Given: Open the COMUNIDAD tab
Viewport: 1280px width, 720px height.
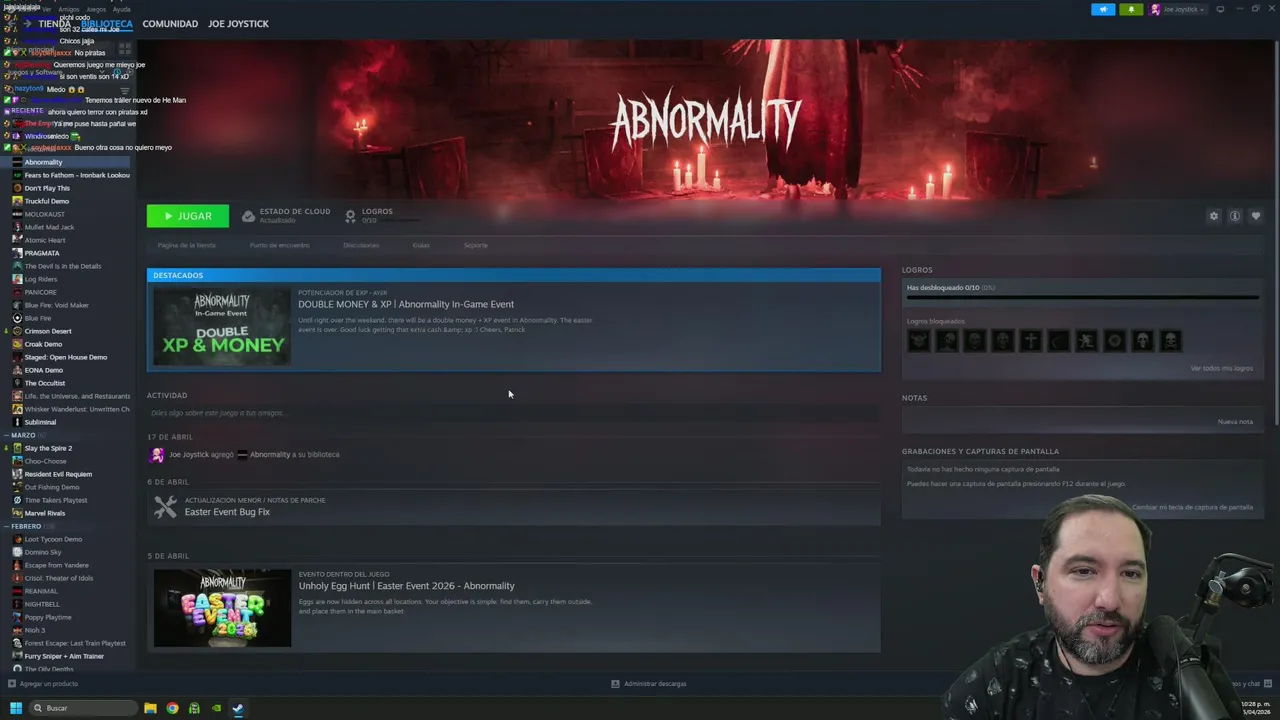Looking at the screenshot, I should [x=170, y=24].
